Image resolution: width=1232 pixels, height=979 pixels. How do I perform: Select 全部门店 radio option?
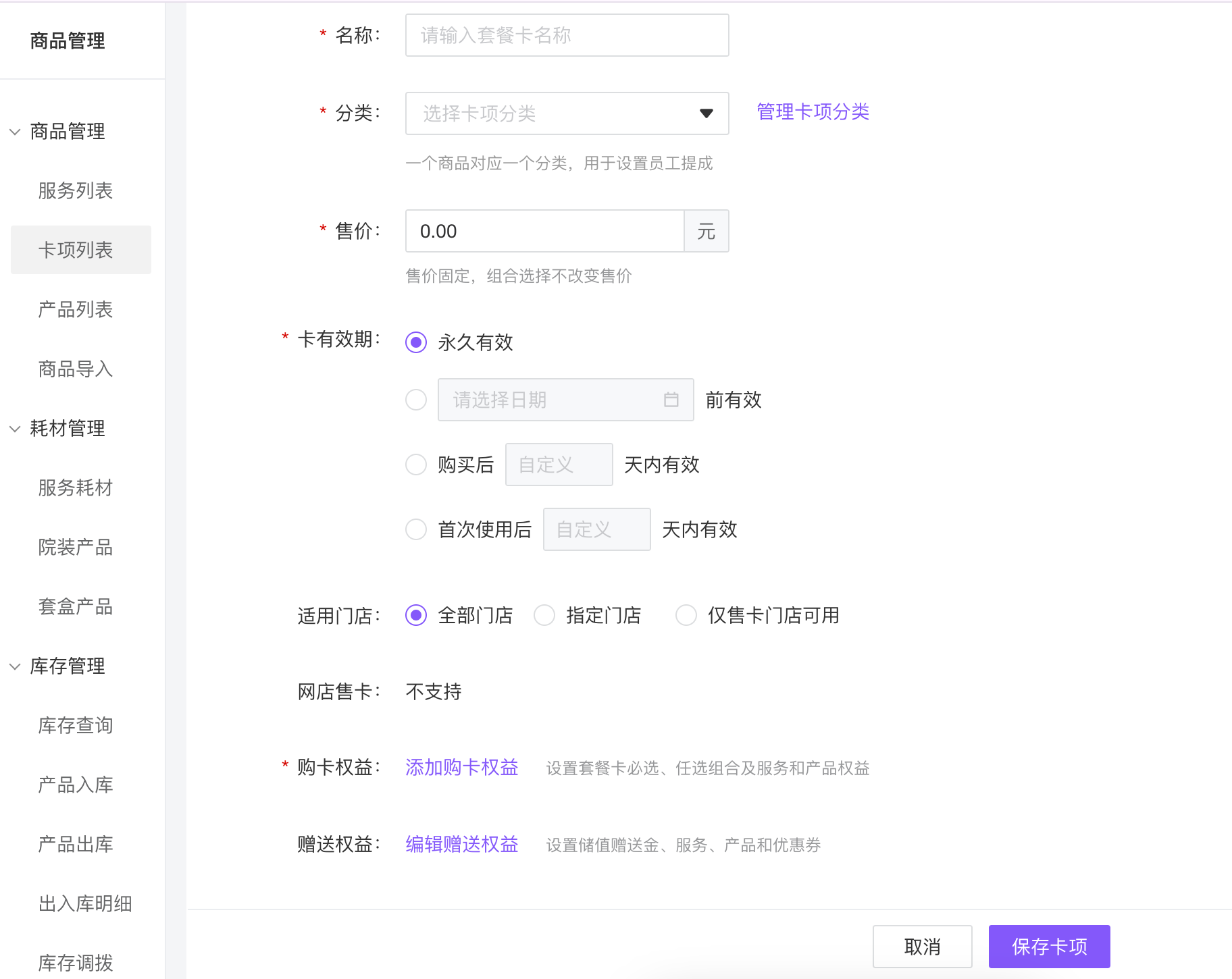[x=416, y=615]
